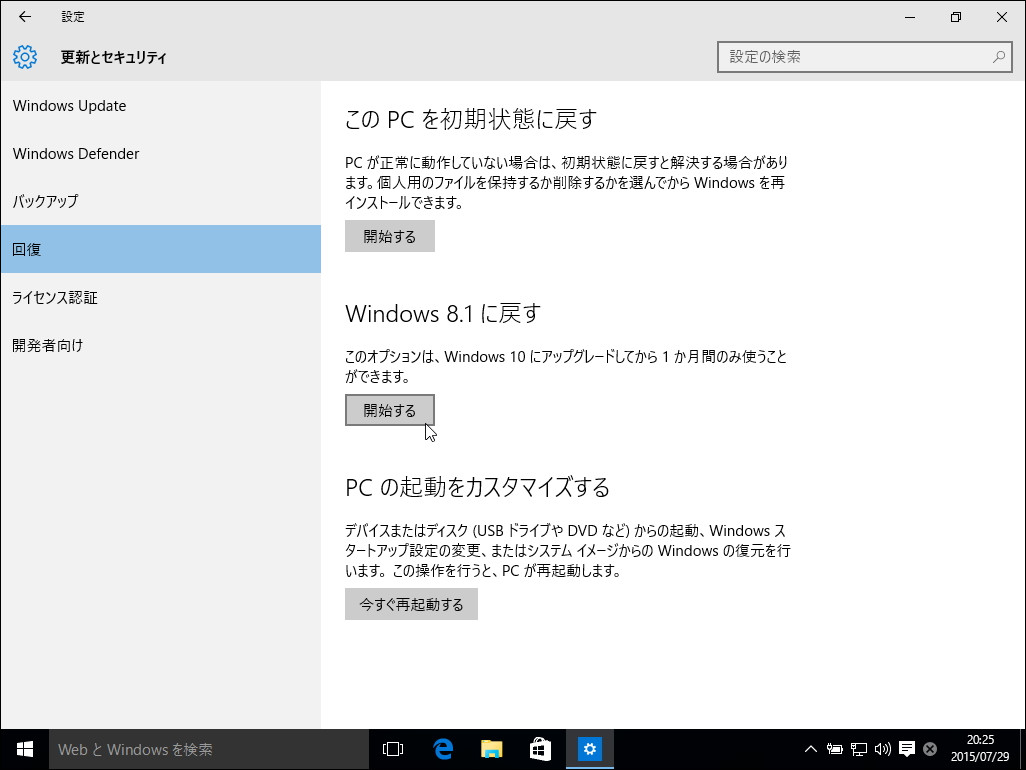This screenshot has height=770, width=1026.
Task: Click the search magnifier in 設定の検索
Action: click(1000, 57)
